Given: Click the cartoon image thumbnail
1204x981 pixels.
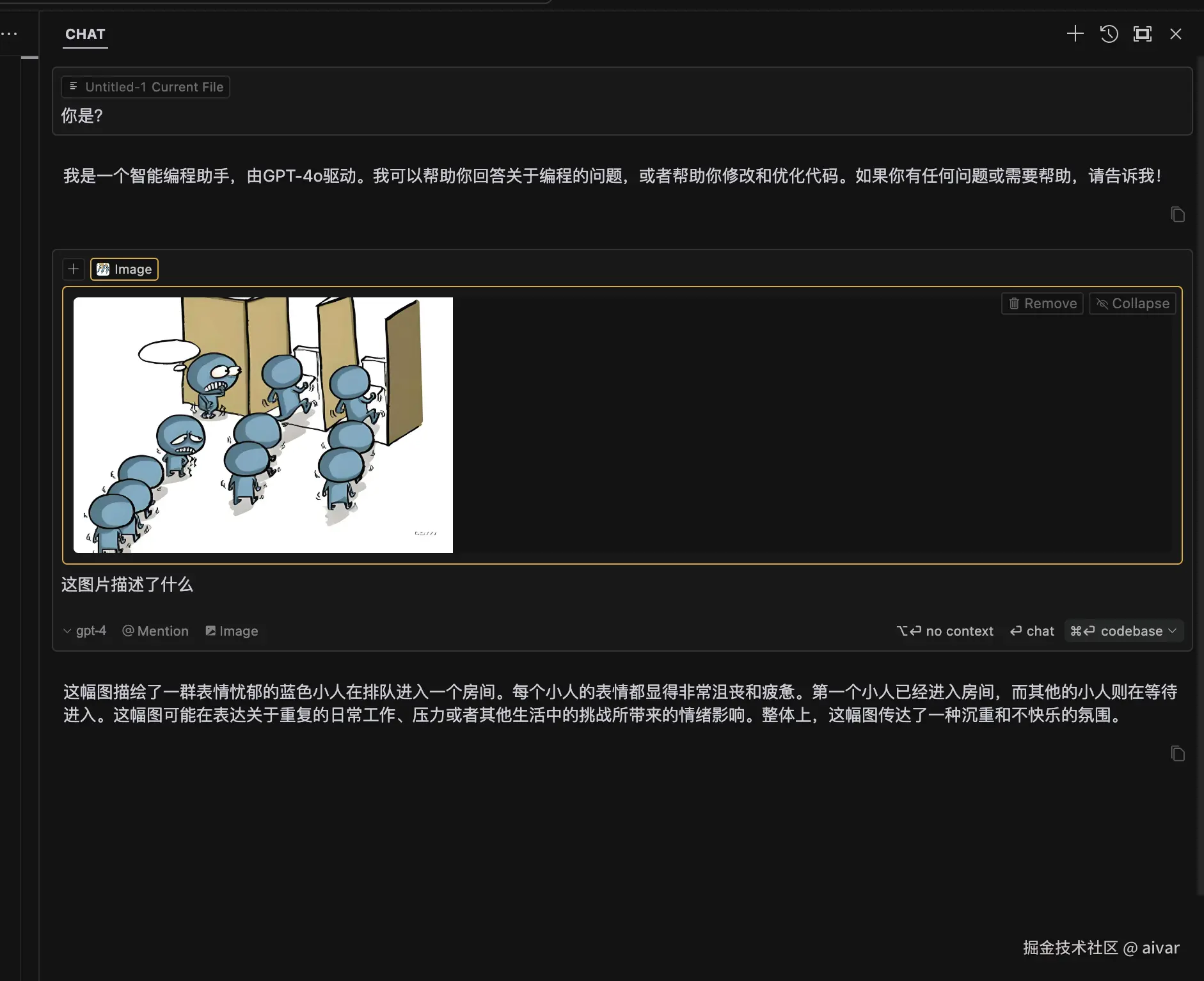Looking at the screenshot, I should (263, 424).
